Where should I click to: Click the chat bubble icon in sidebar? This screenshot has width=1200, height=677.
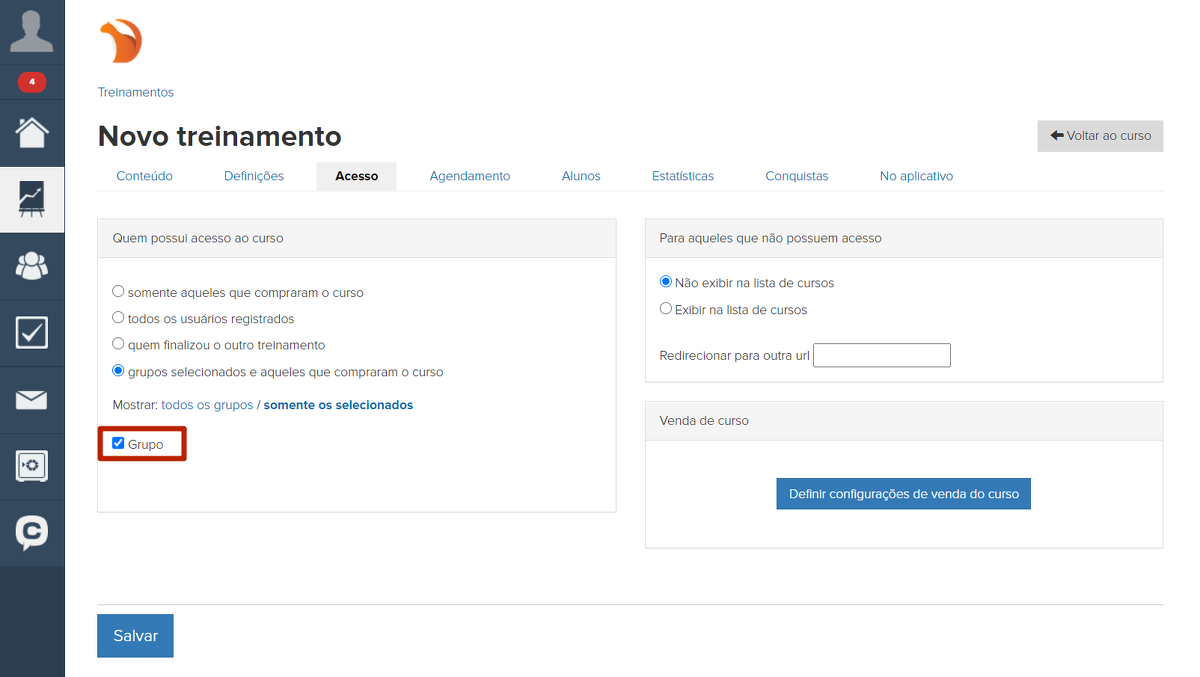pyautogui.click(x=32, y=532)
